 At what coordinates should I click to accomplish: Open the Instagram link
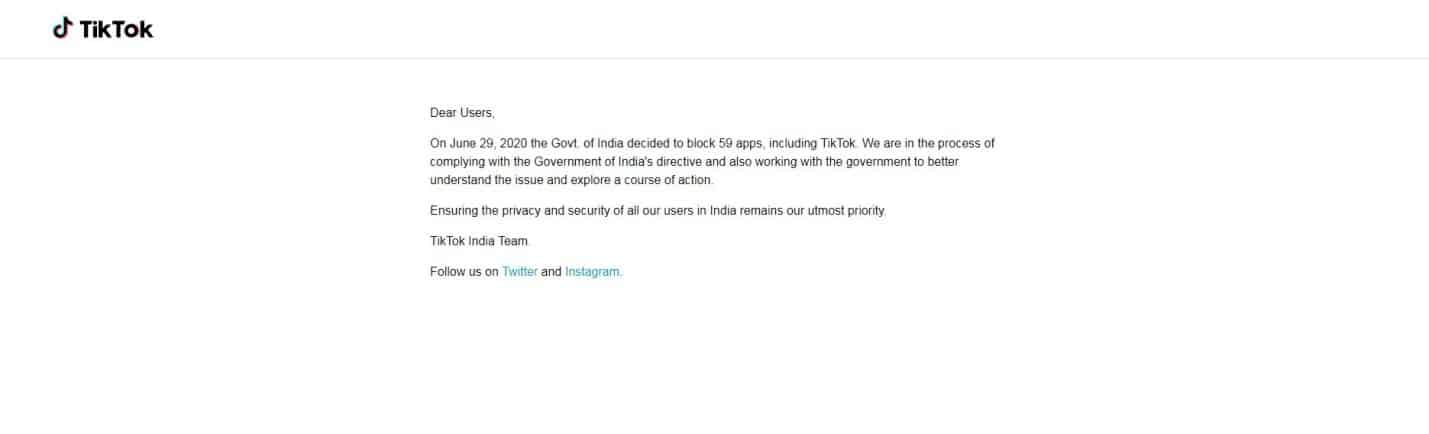[593, 271]
